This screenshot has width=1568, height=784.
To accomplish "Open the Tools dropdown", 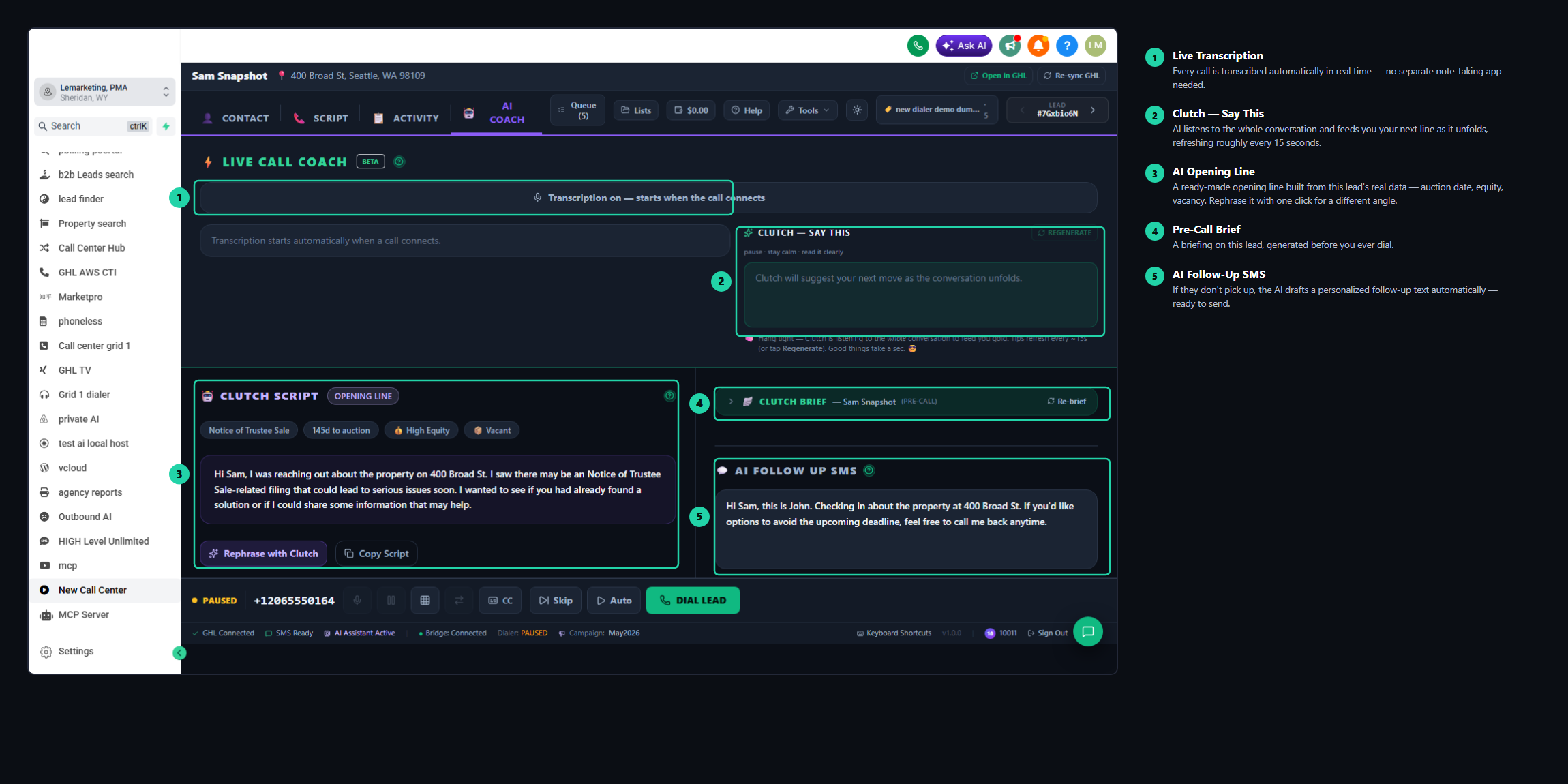I will coord(808,110).
